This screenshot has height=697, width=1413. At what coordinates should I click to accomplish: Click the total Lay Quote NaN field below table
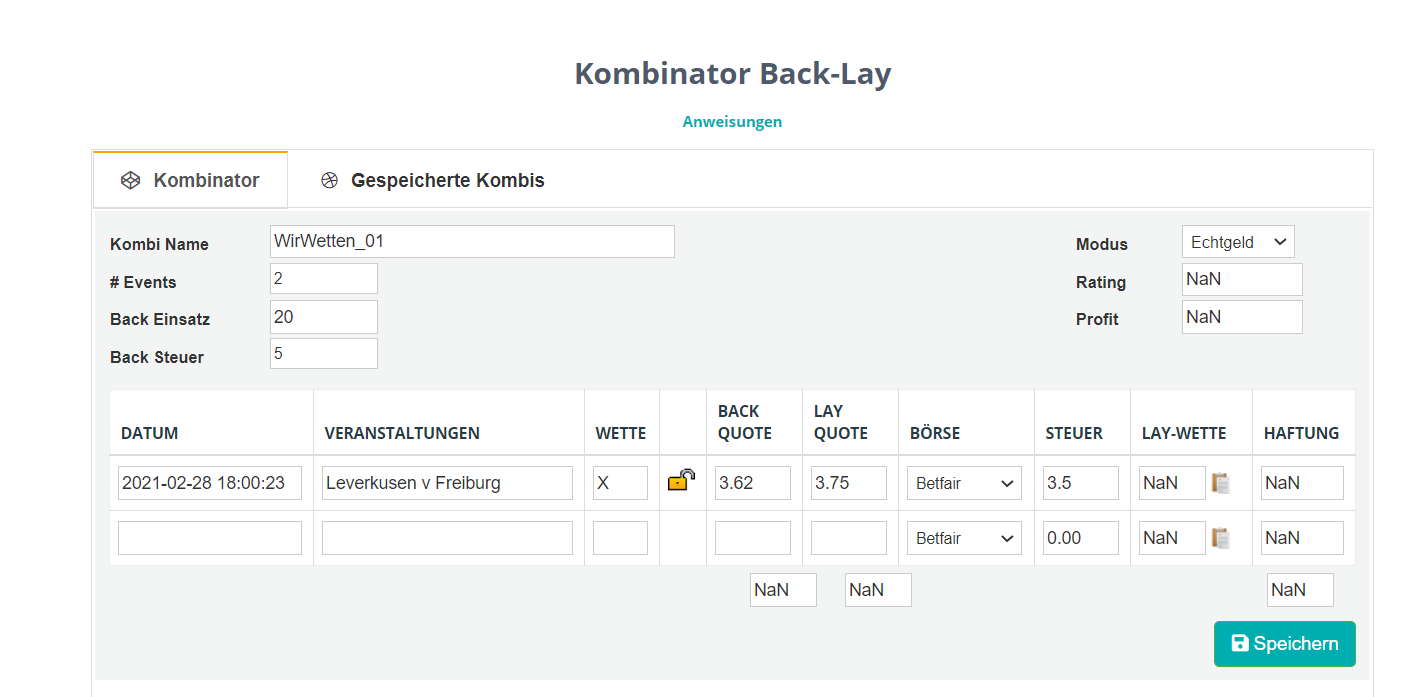click(x=878, y=590)
